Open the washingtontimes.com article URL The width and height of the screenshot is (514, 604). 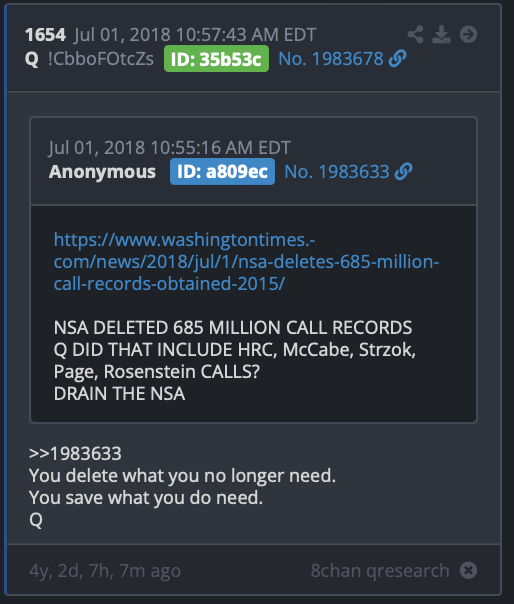[x=246, y=262]
